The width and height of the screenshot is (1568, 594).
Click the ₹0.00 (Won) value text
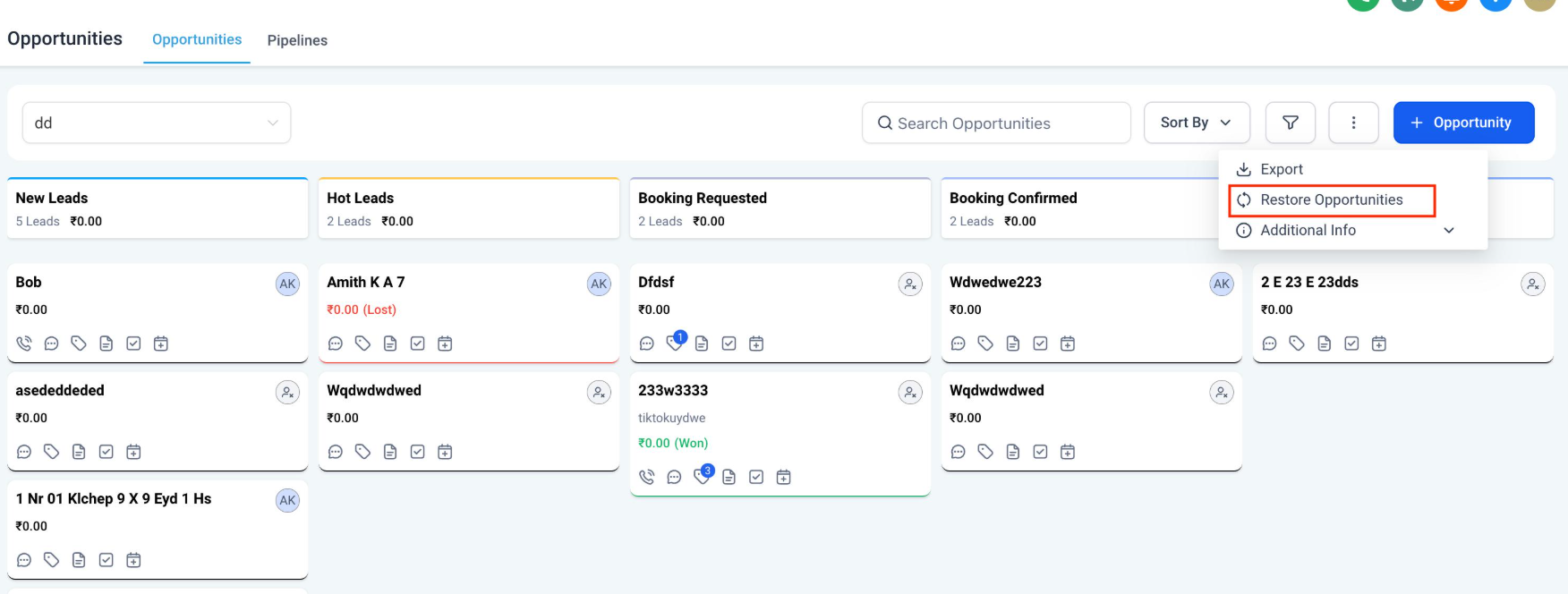673,443
